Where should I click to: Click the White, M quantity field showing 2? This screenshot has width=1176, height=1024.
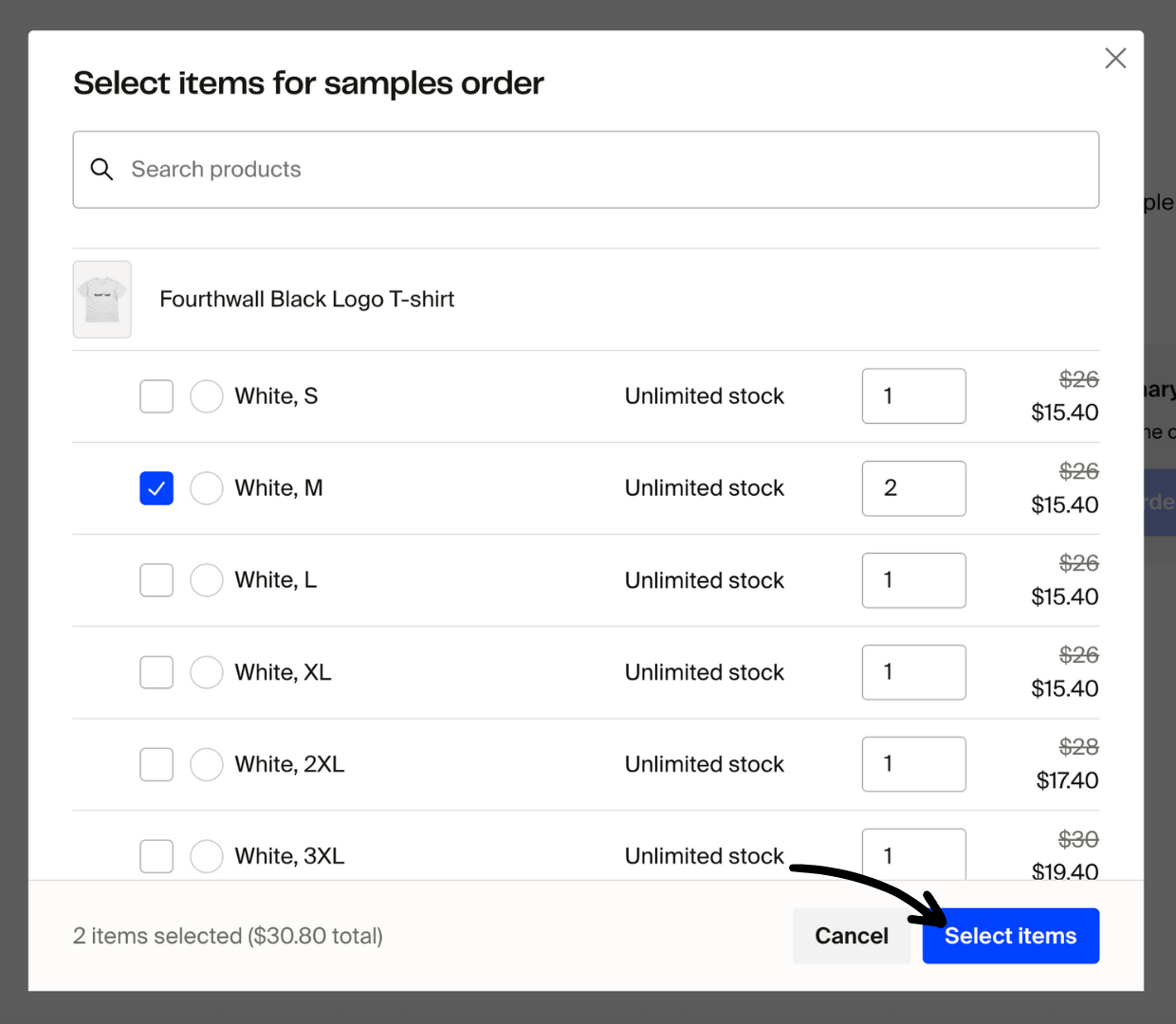pos(913,488)
